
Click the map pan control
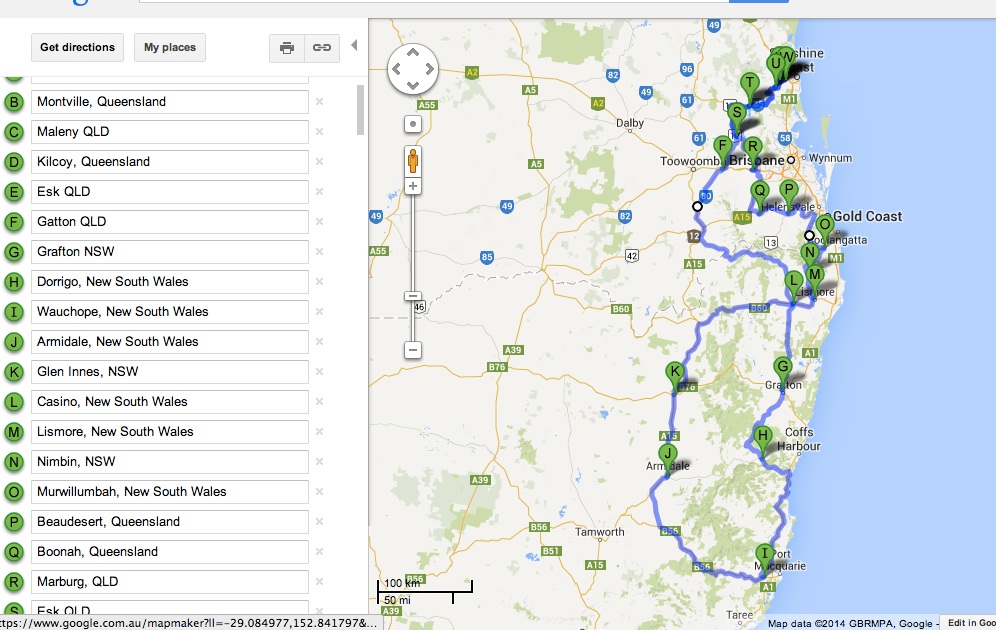[x=413, y=70]
